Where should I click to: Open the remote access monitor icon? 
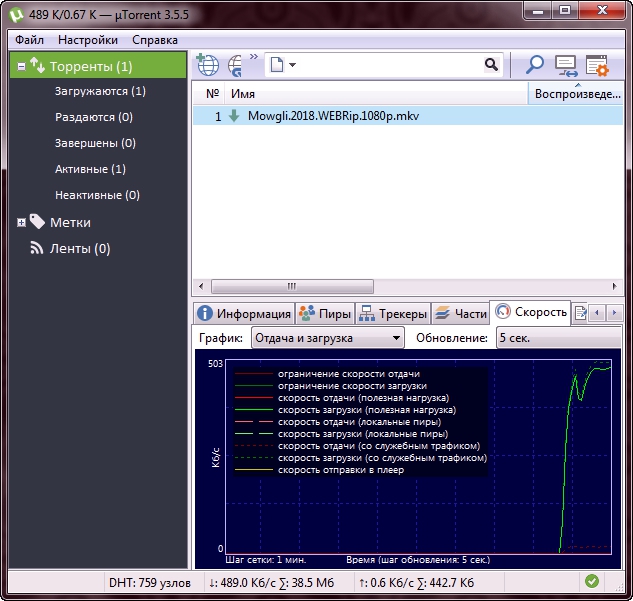567,66
